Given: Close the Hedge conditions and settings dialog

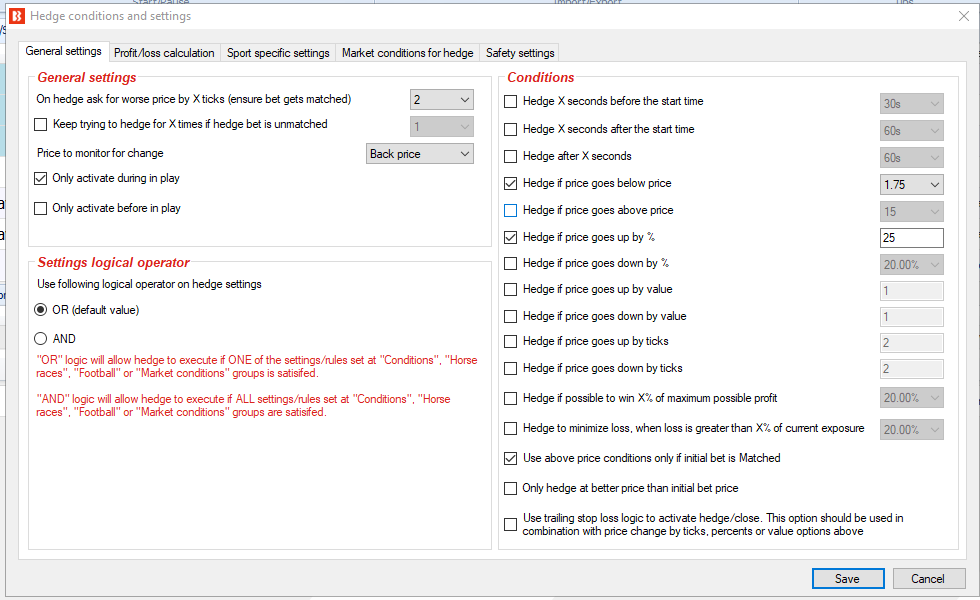Looking at the screenshot, I should click(964, 16).
